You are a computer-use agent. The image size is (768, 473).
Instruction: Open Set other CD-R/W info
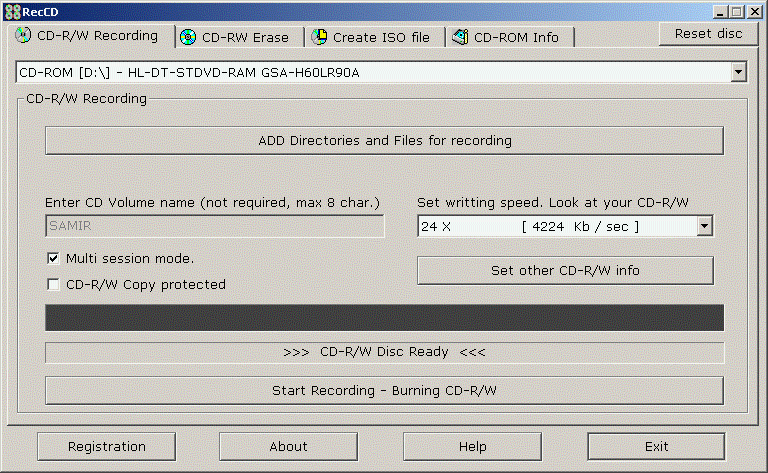point(565,270)
